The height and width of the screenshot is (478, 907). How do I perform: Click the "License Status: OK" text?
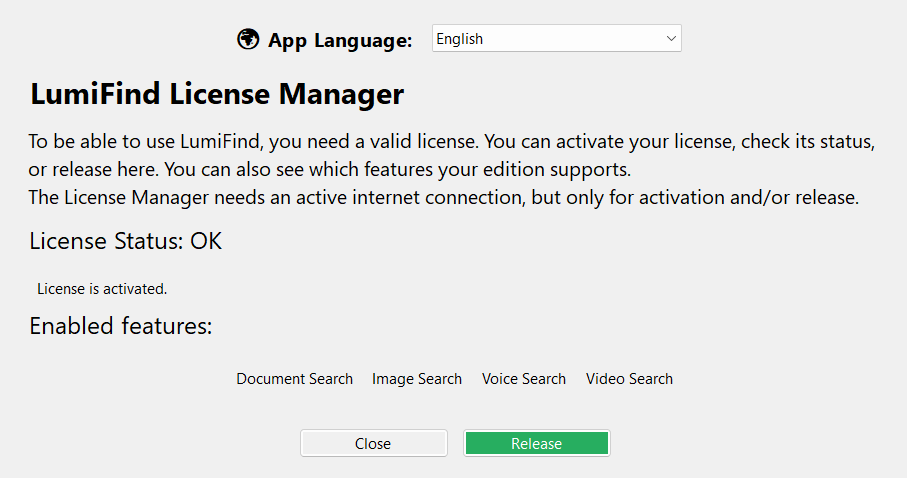tap(126, 241)
